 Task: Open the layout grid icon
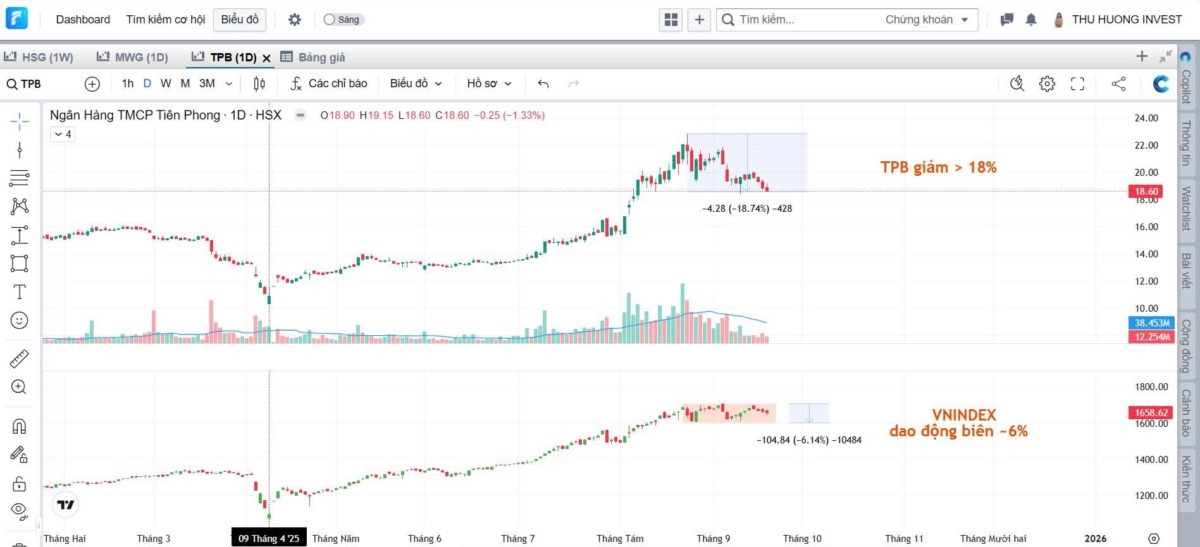[x=671, y=19]
